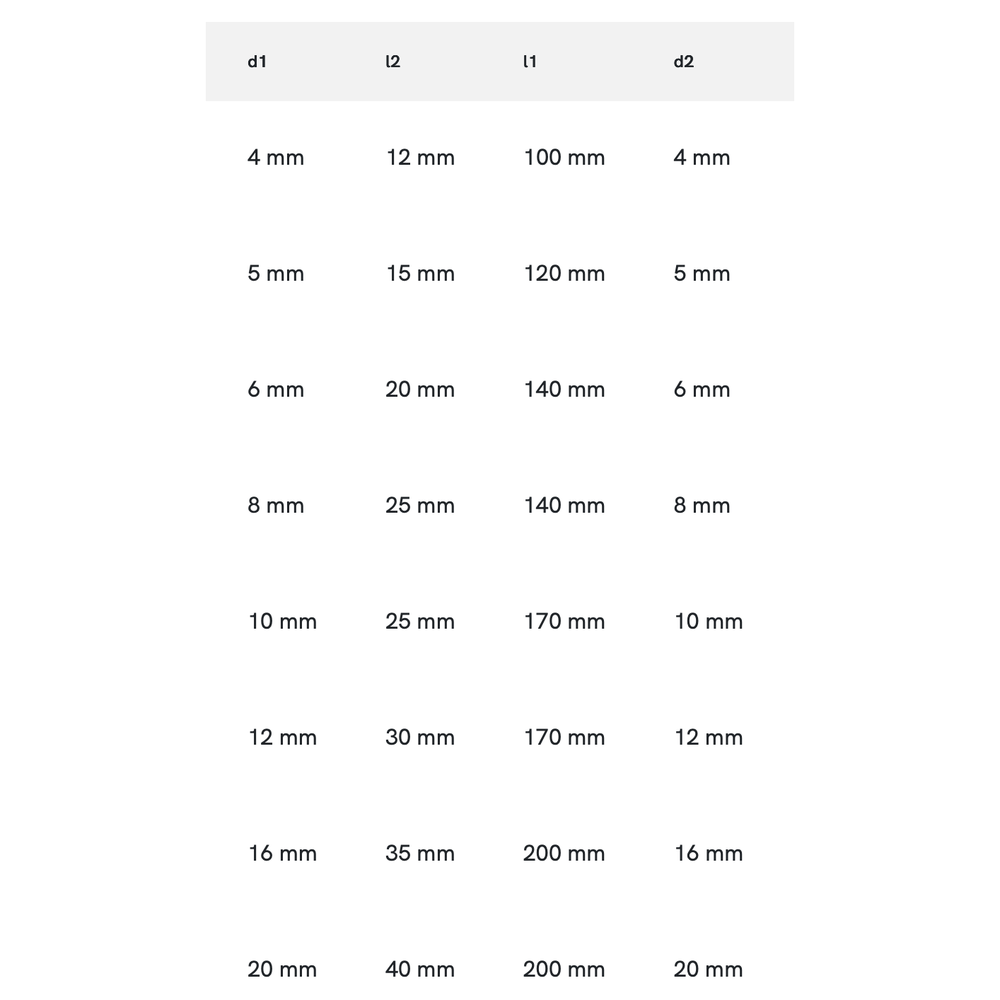The width and height of the screenshot is (1000, 1000).
Task: Click the 8 mm d2 value
Action: pyautogui.click(x=702, y=506)
